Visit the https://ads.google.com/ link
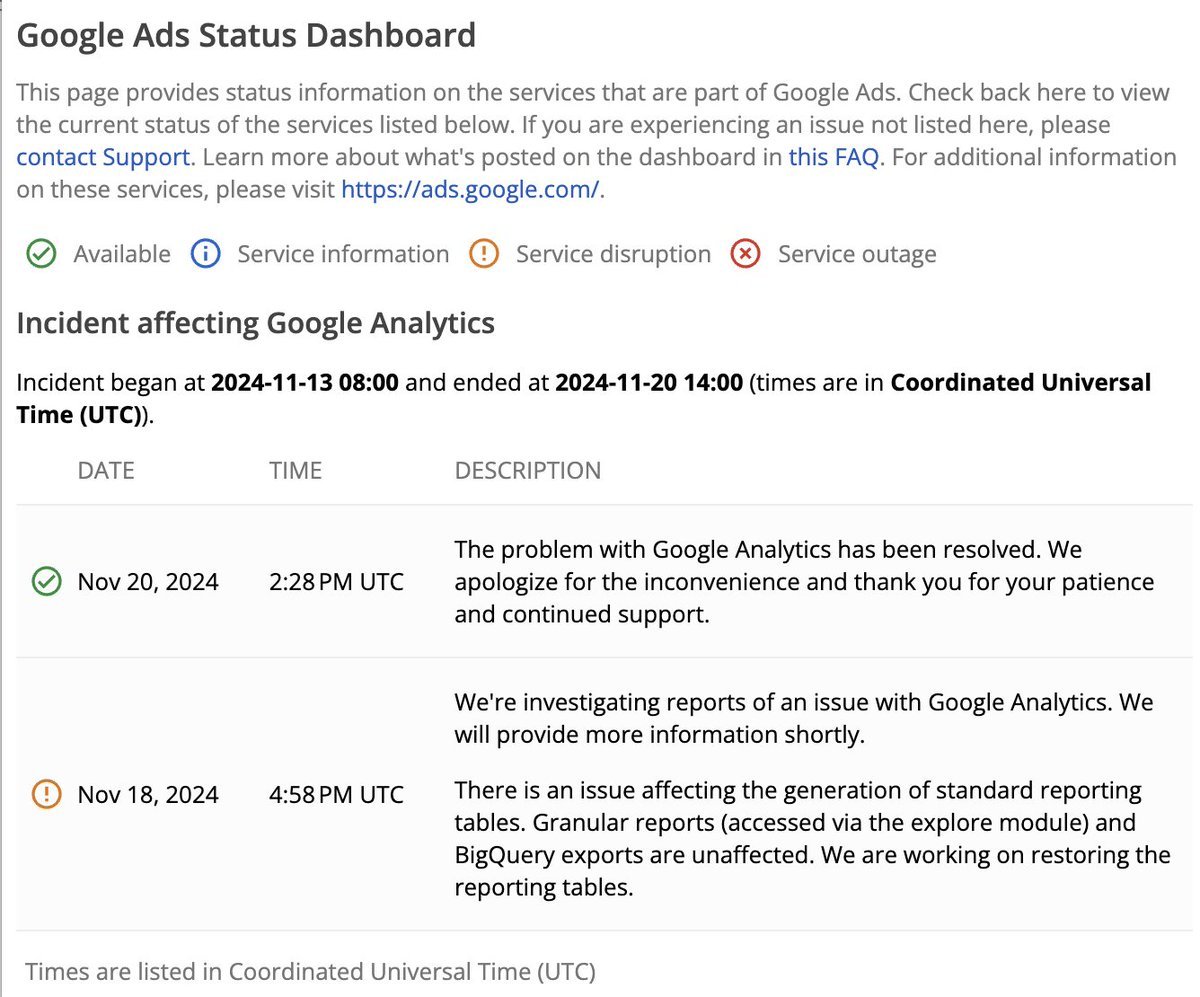The height and width of the screenshot is (997, 1200). tap(468, 189)
